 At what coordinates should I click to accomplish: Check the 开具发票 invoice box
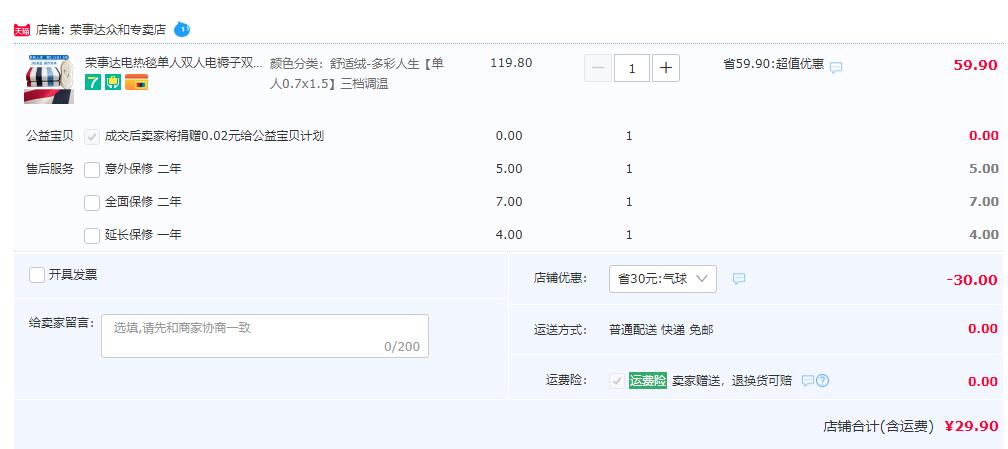(x=37, y=275)
